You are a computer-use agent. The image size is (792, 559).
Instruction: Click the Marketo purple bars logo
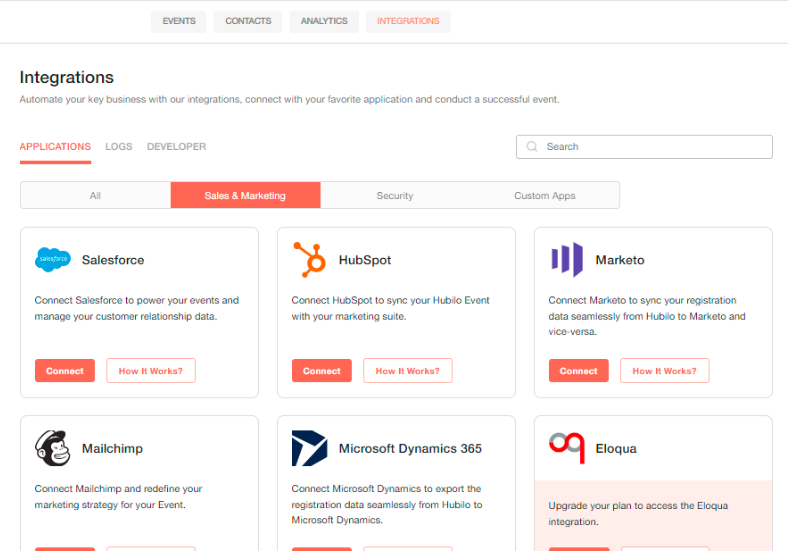(567, 260)
